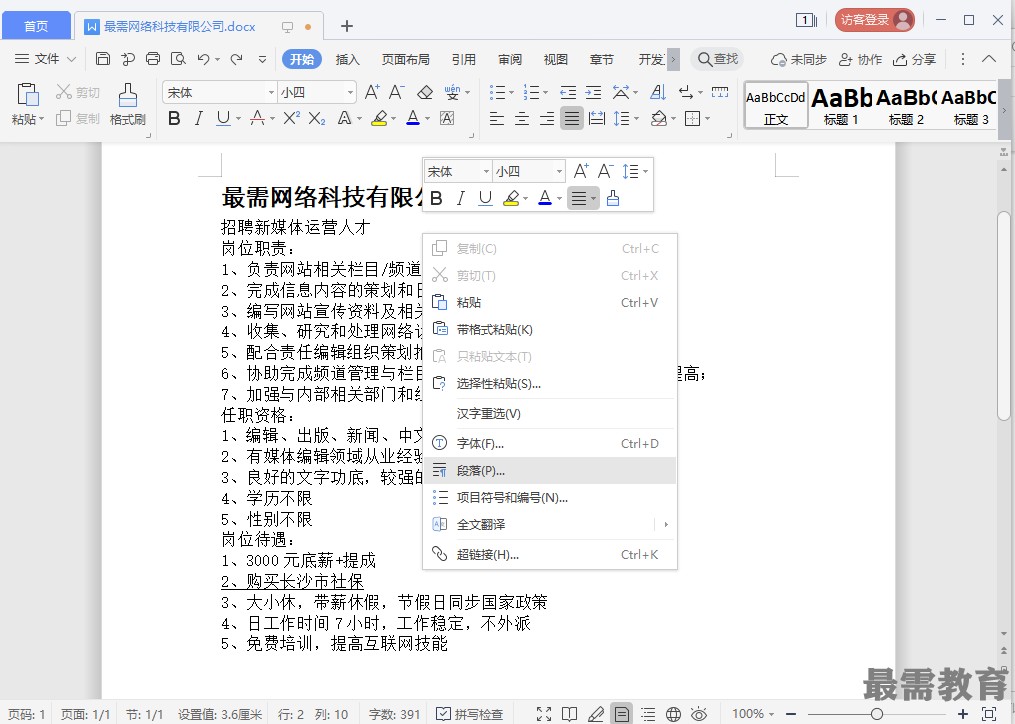
Task: Toggle Underline in the mini toolbar
Action: (x=485, y=198)
